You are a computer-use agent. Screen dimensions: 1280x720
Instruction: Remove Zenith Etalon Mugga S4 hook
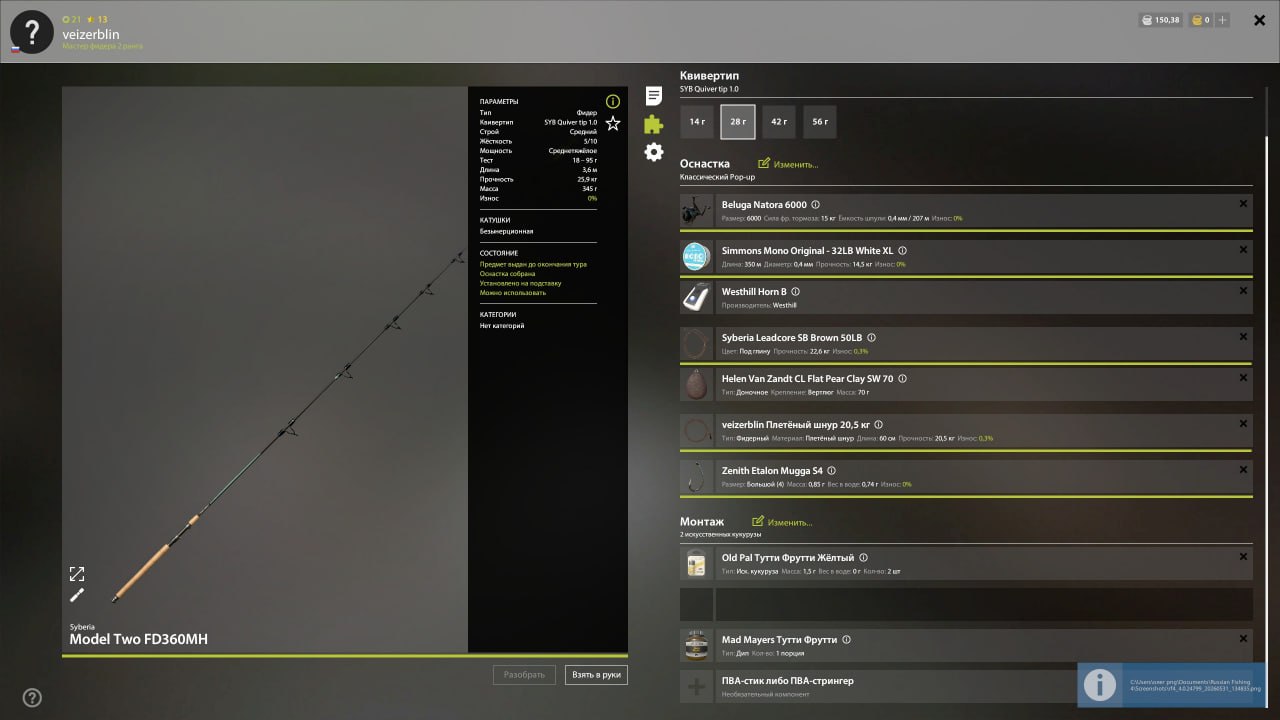coord(1243,470)
